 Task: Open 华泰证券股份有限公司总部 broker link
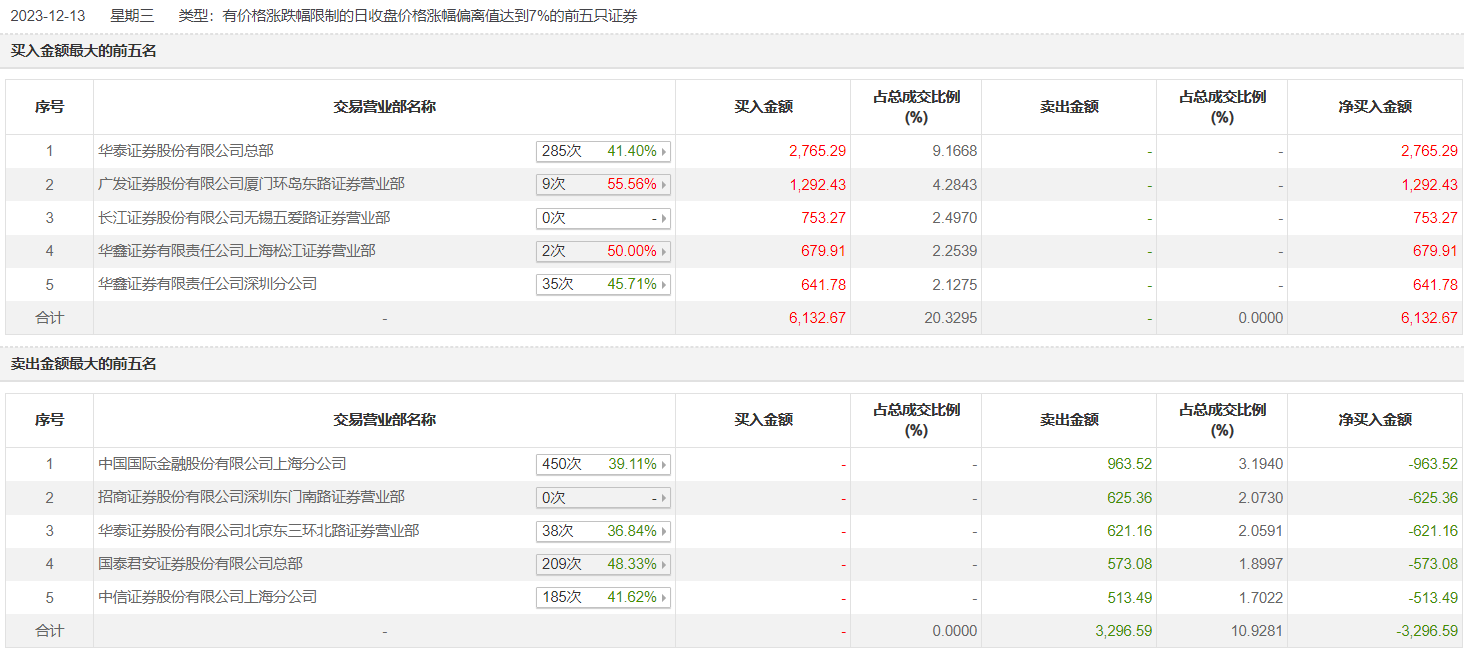tap(186, 151)
